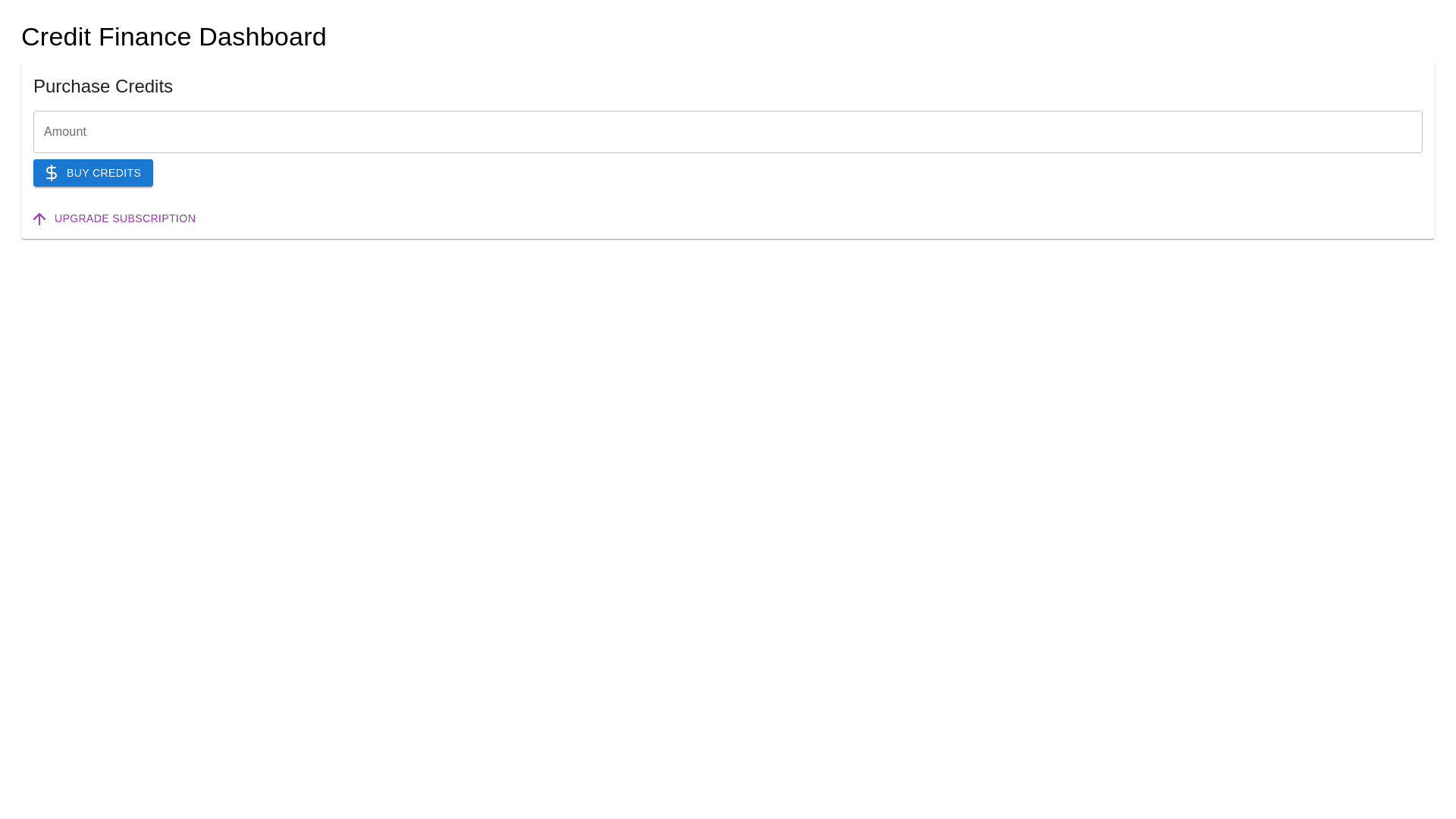Hit the arrow icon beside Upgrade Subscription
The image size is (1456, 819).
point(39,219)
